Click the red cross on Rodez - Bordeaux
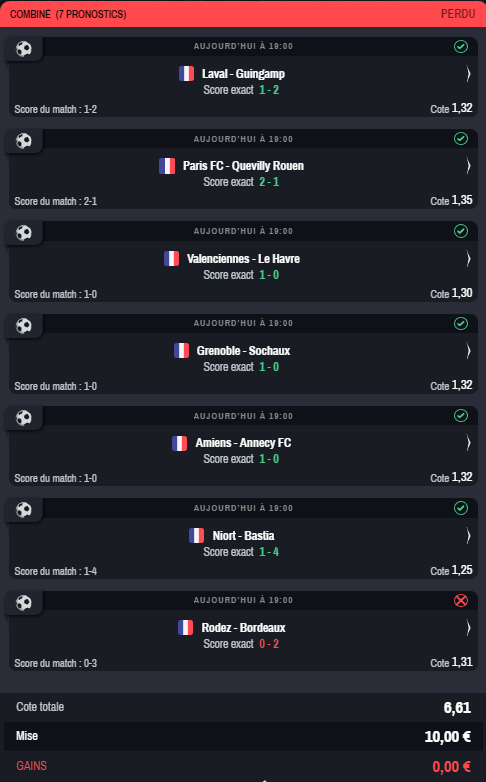The width and height of the screenshot is (486, 782). [461, 600]
